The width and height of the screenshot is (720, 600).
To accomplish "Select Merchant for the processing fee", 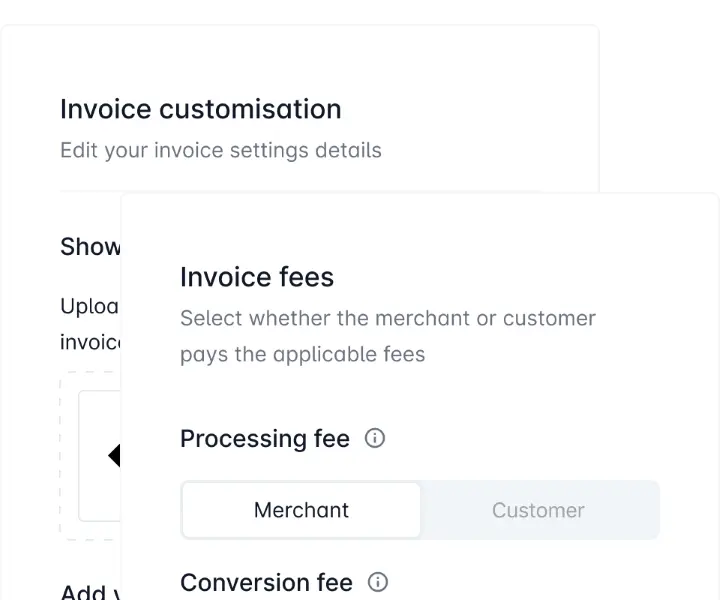I will point(301,510).
